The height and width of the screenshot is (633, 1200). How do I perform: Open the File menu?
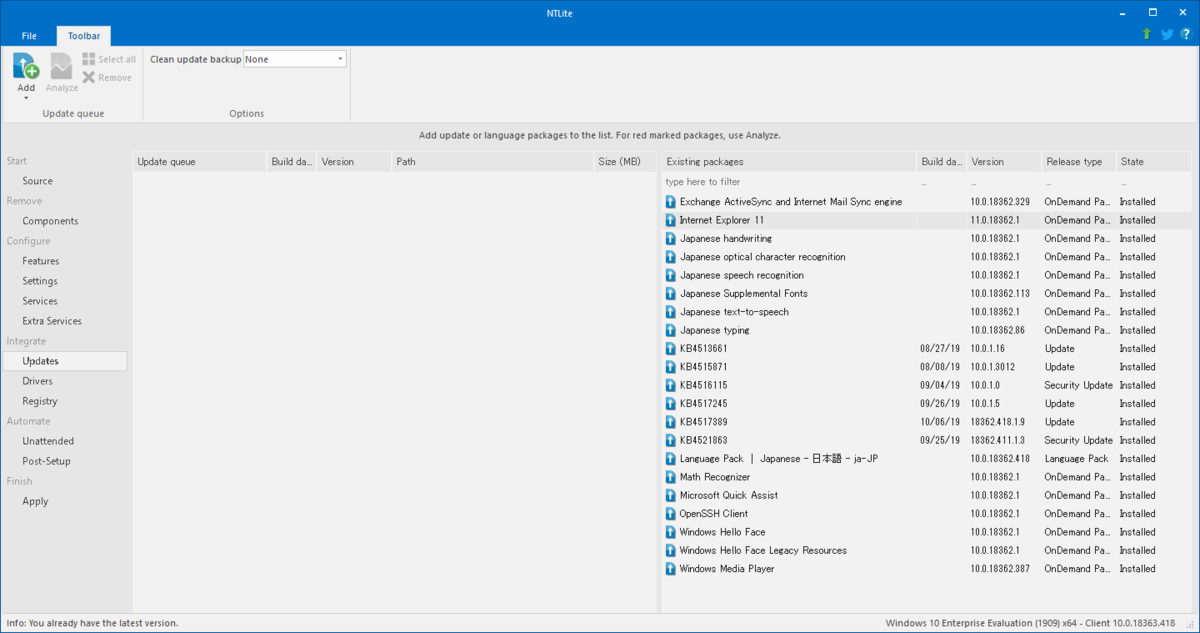coord(29,36)
